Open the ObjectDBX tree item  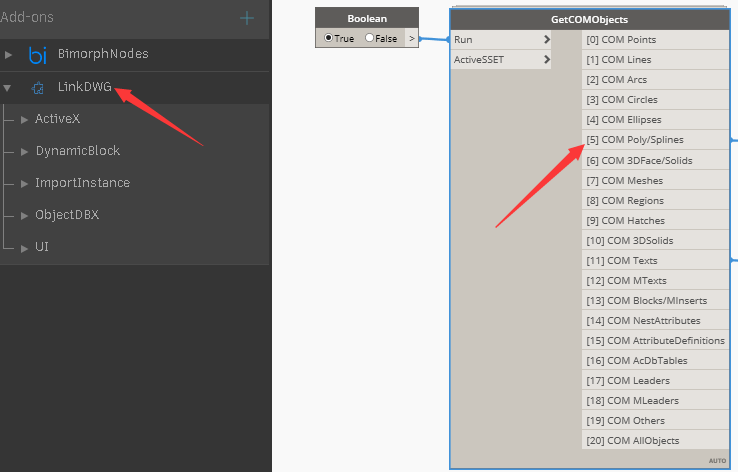click(67, 215)
